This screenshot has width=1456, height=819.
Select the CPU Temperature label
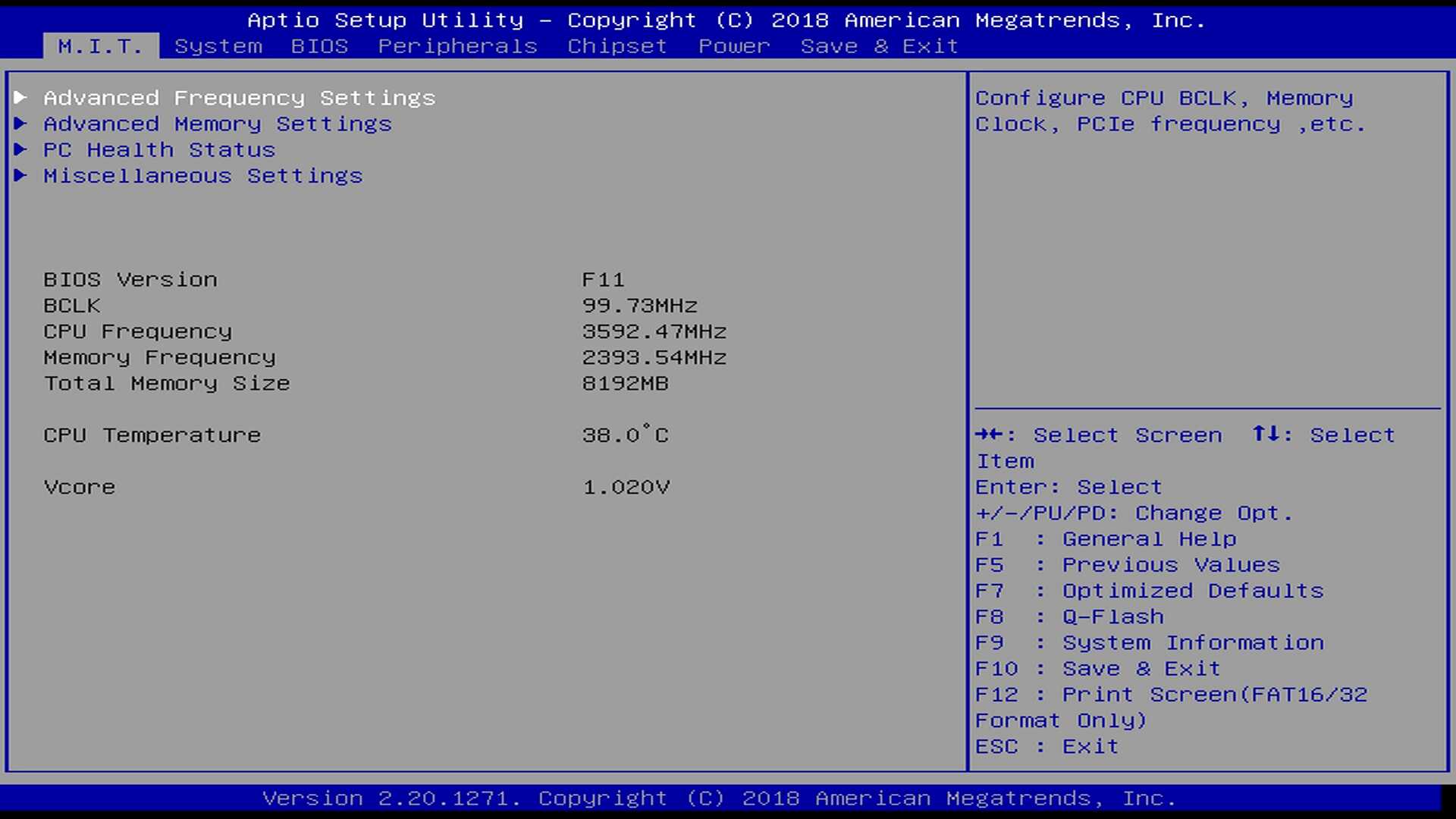tap(152, 435)
